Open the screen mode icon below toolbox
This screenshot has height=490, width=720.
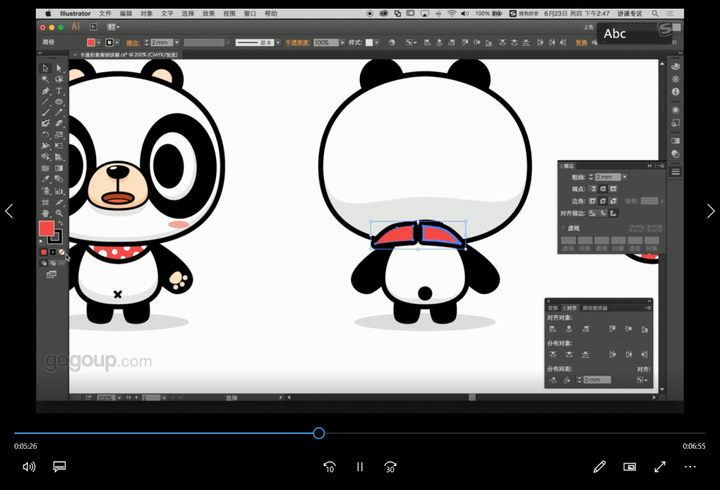pyautogui.click(x=51, y=275)
